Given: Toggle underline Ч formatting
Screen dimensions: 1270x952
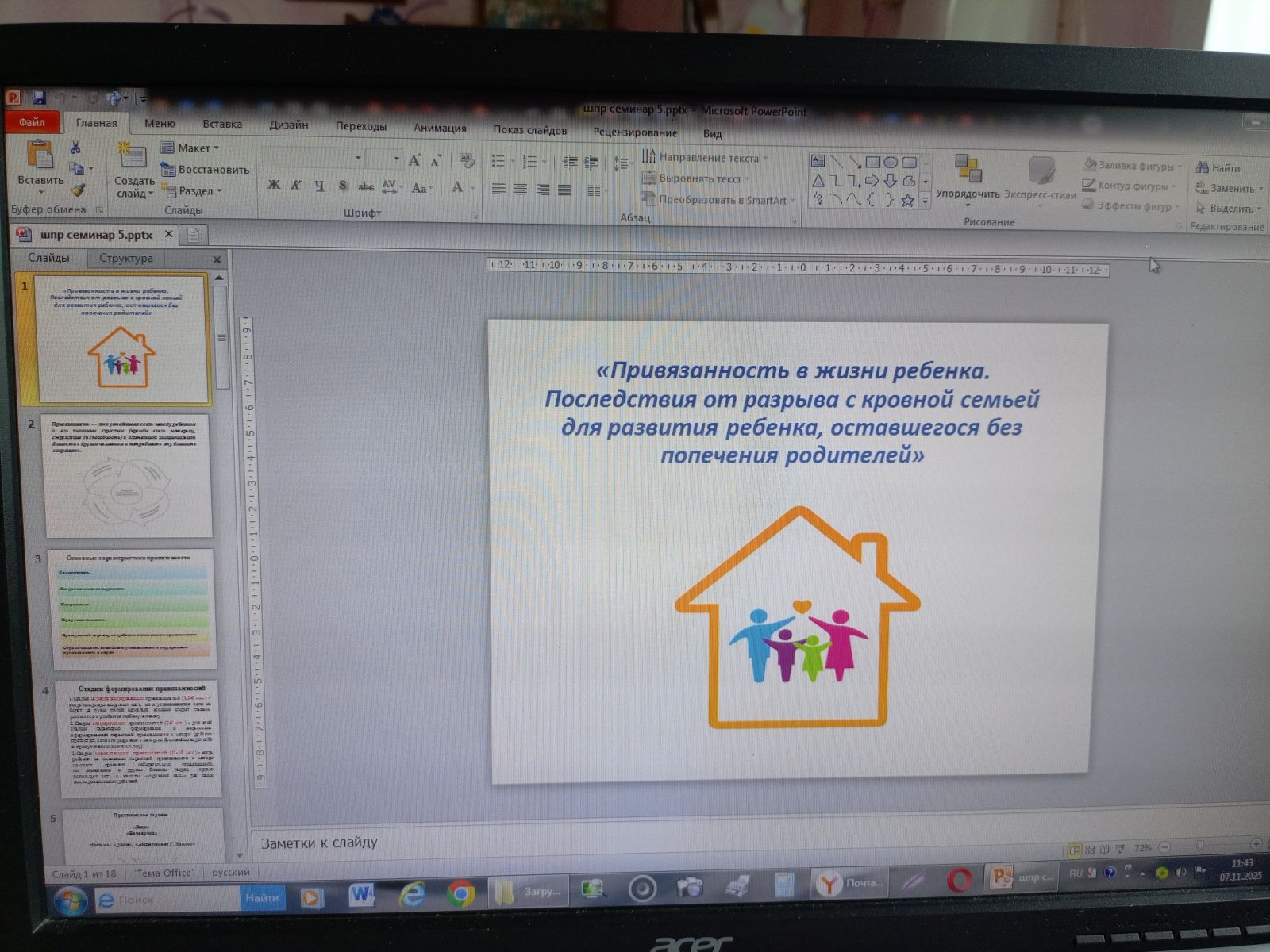Looking at the screenshot, I should (319, 186).
